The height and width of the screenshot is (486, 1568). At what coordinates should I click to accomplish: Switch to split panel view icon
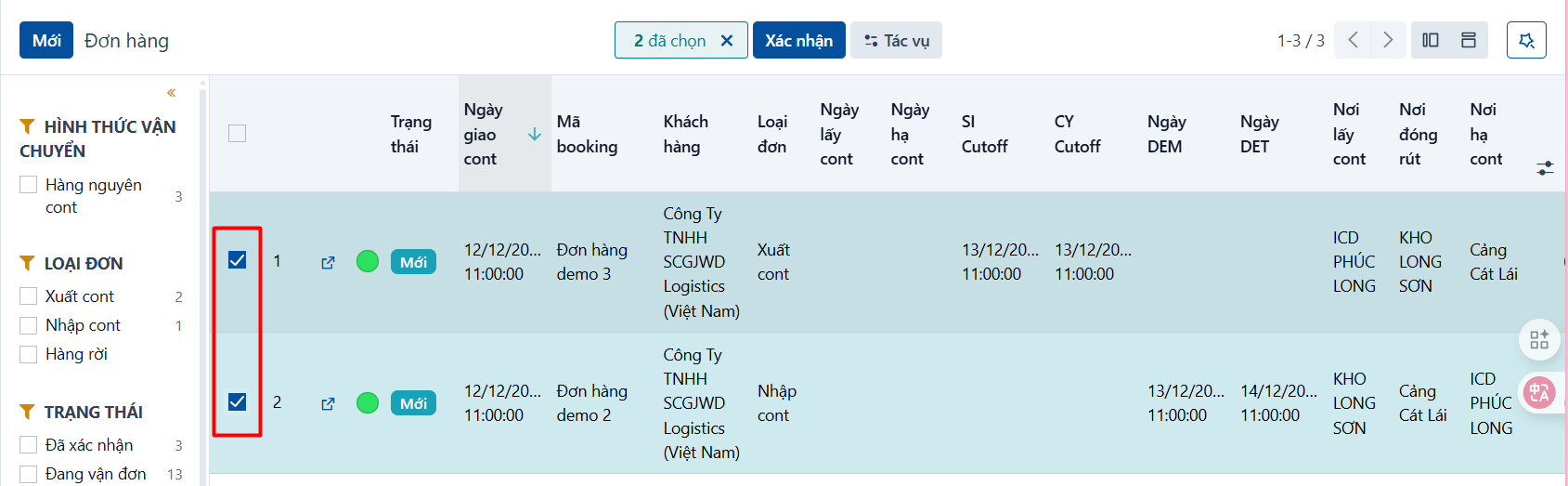(x=1431, y=40)
